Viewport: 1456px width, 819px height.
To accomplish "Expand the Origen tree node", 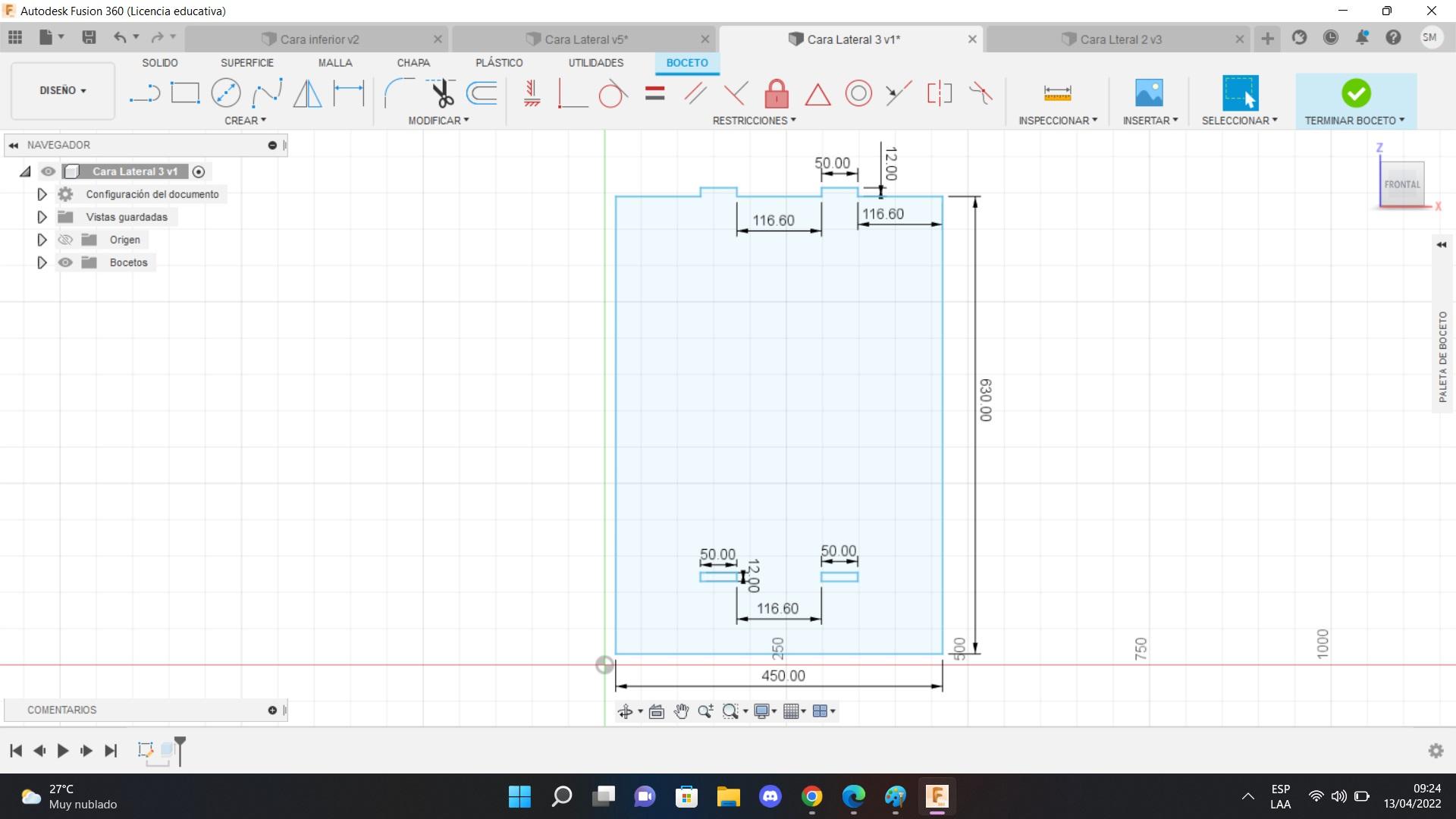I will pos(42,240).
